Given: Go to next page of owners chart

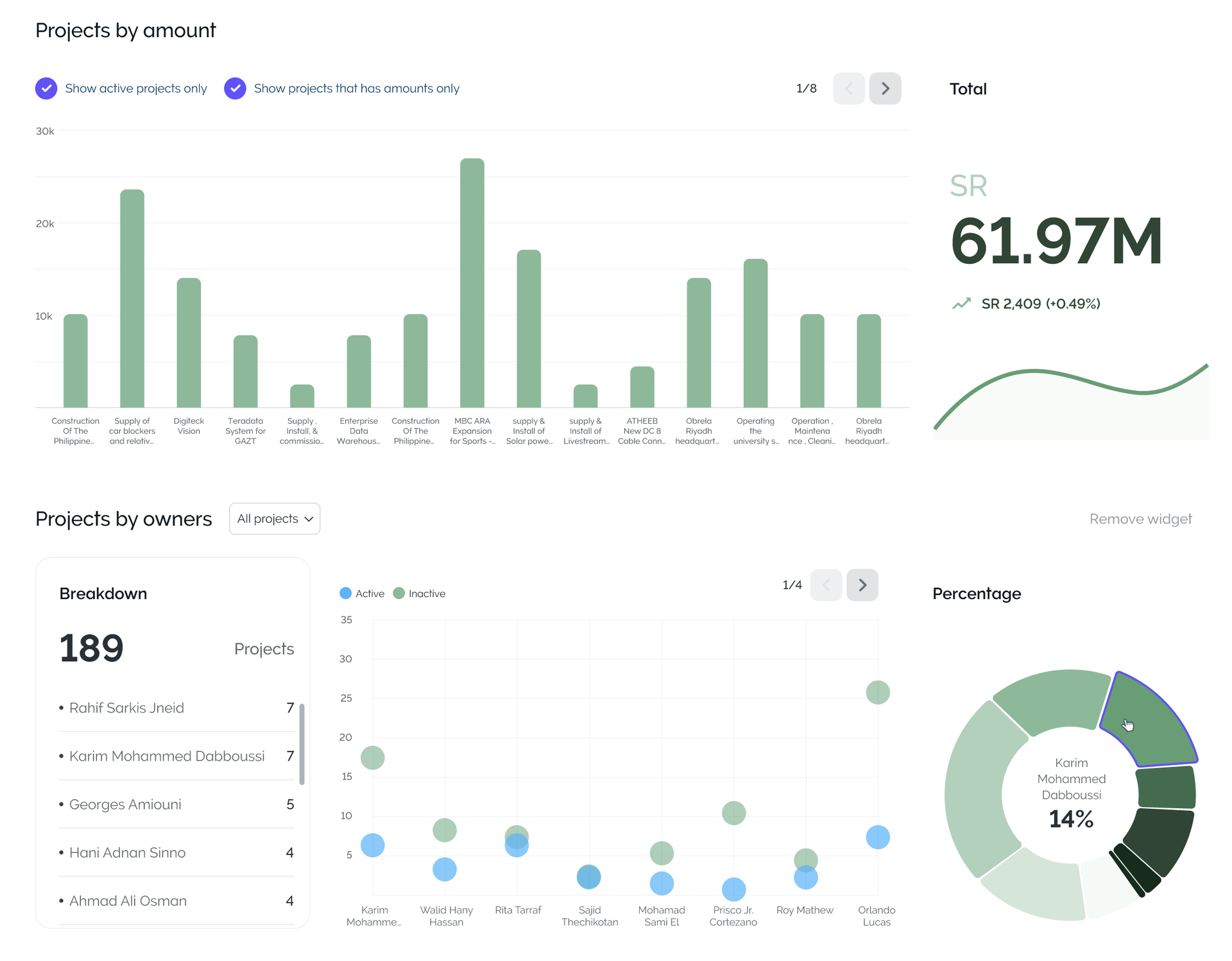Looking at the screenshot, I should coord(862,585).
